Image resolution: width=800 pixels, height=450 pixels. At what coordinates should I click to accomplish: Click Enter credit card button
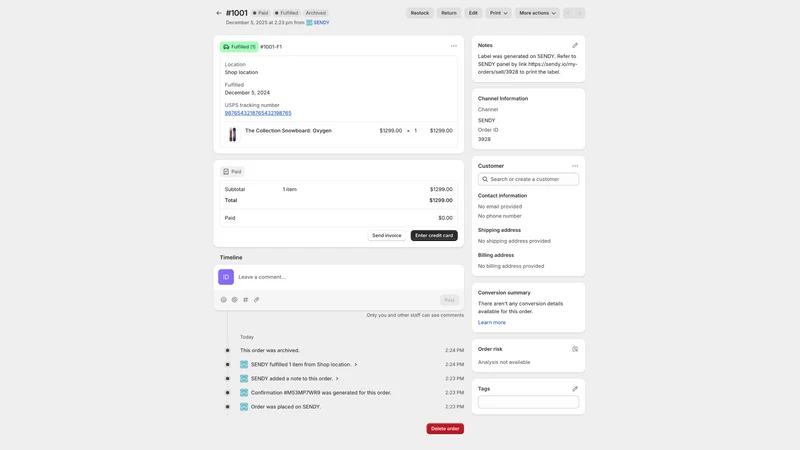(434, 236)
